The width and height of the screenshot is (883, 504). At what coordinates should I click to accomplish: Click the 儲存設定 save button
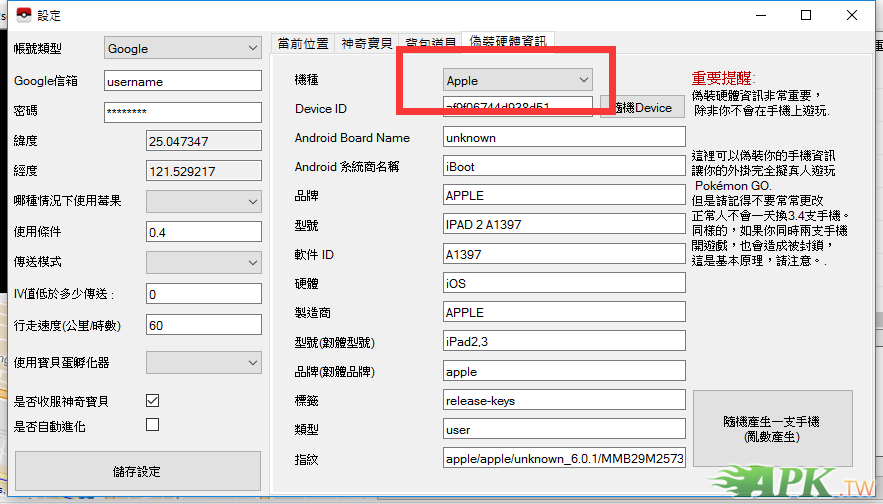pos(138,471)
